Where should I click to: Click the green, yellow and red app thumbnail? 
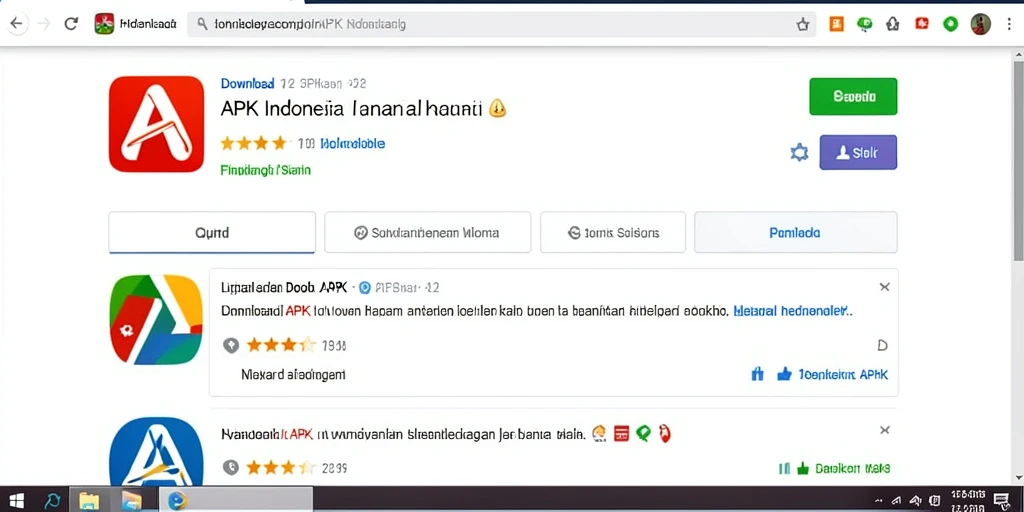[156, 319]
